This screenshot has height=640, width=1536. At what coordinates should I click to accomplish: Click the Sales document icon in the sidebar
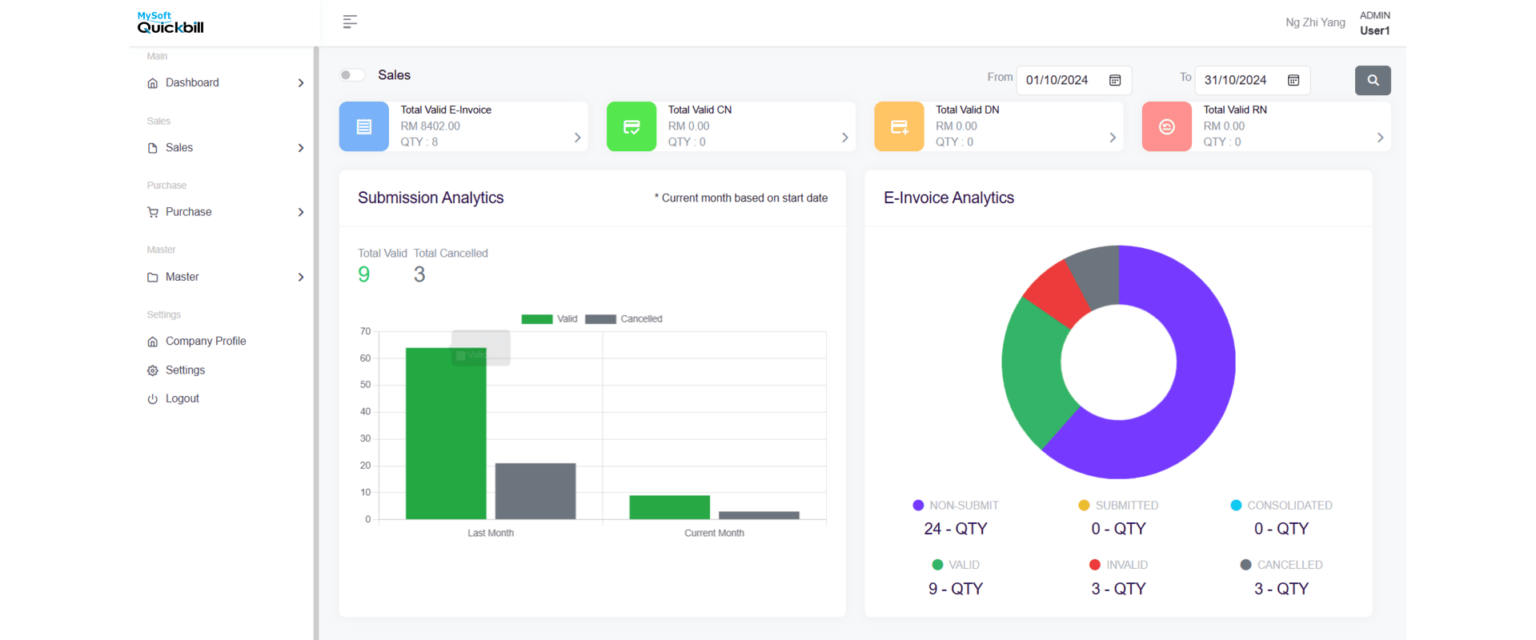pos(153,148)
